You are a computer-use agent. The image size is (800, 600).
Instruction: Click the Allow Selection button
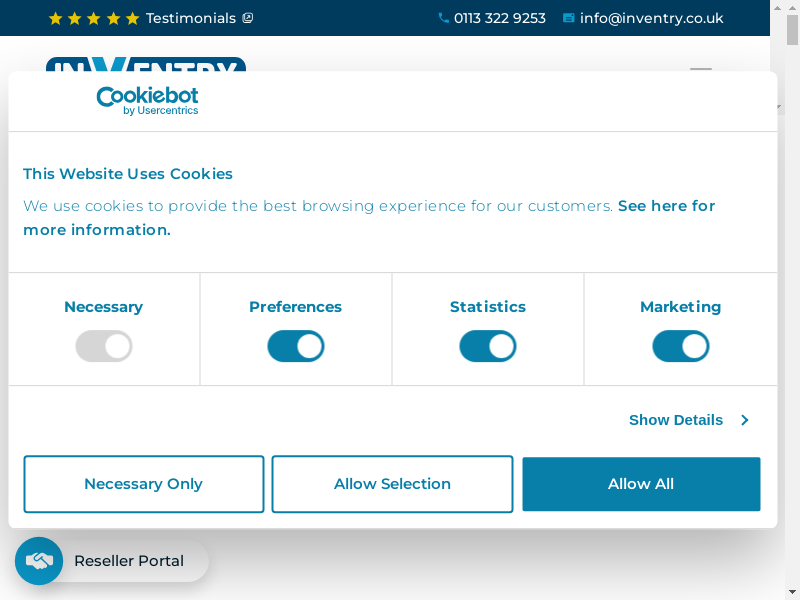point(392,484)
